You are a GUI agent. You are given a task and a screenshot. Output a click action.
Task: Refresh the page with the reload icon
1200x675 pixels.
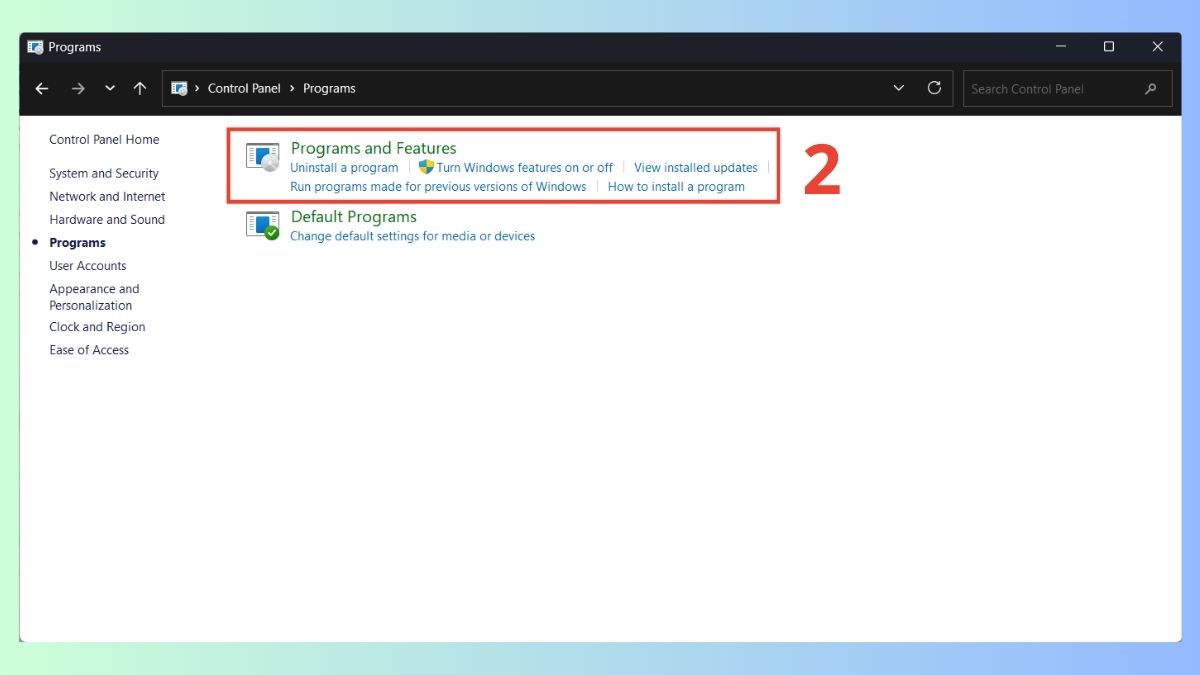coord(934,88)
